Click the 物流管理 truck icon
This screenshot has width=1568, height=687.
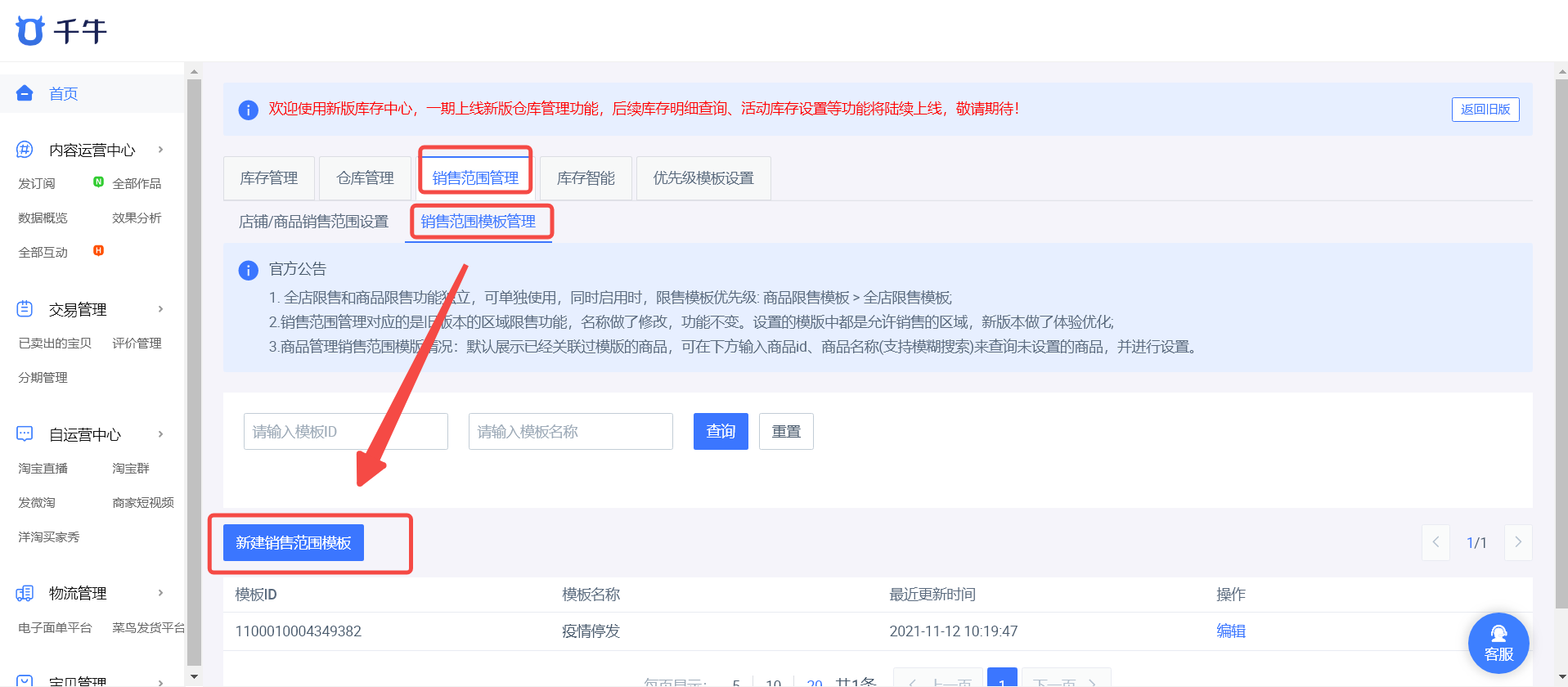pyautogui.click(x=25, y=593)
